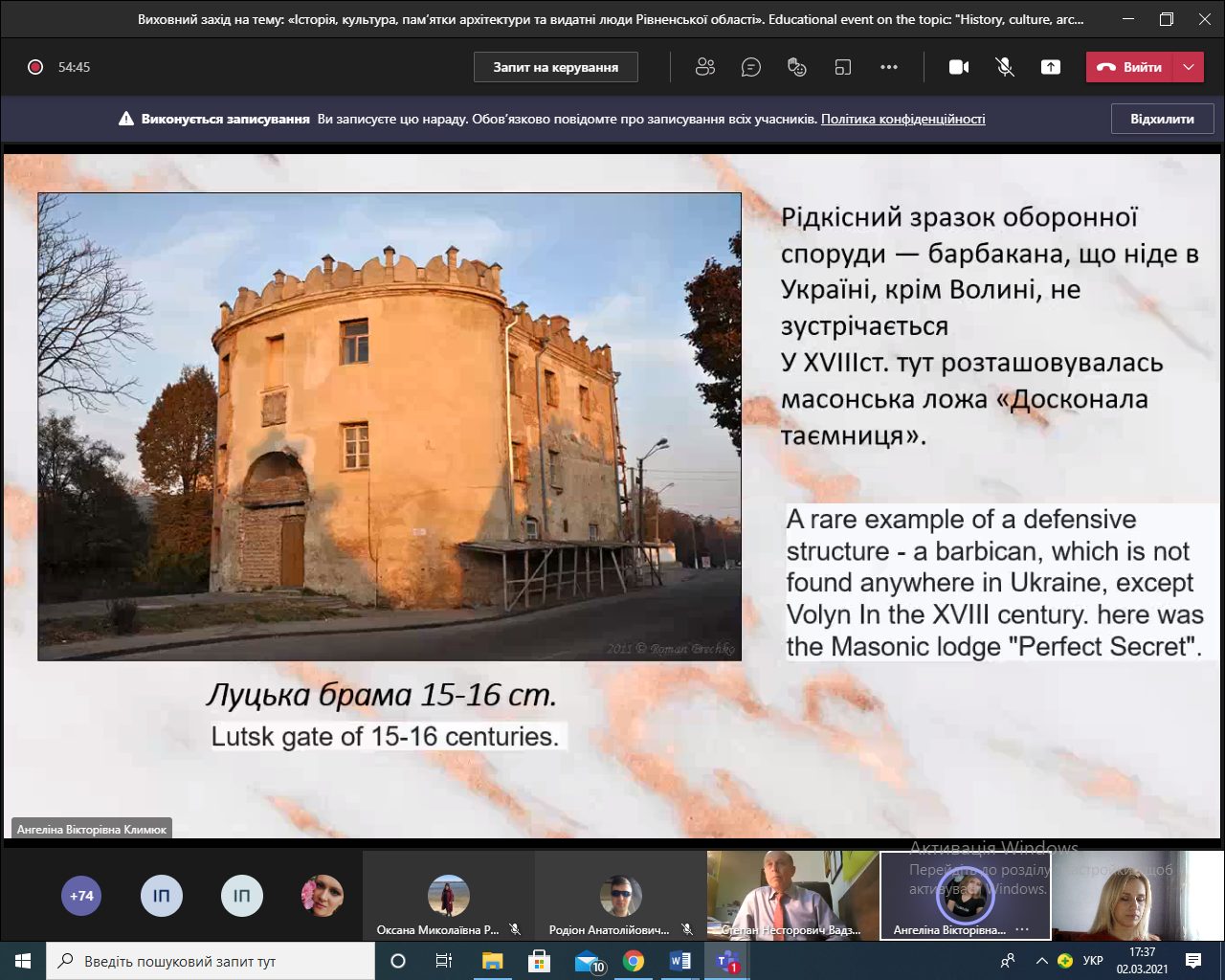The width and height of the screenshot is (1225, 980).
Task: Toggle the camera on or off
Action: (959, 67)
